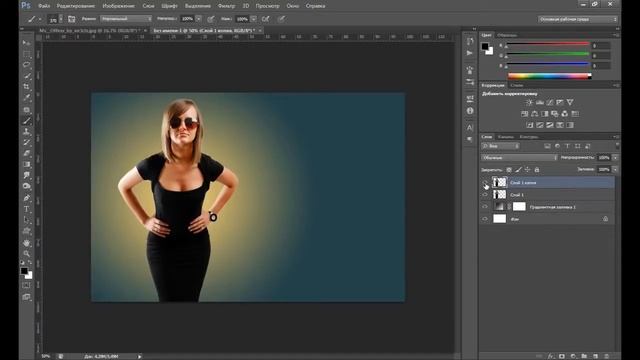The image size is (640, 360).
Task: Toggle lock layer position
Action: tap(528, 169)
